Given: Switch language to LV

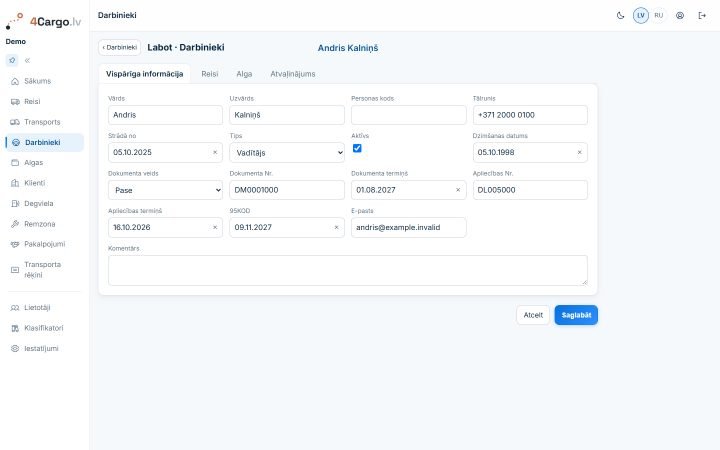Looking at the screenshot, I should pos(641,16).
